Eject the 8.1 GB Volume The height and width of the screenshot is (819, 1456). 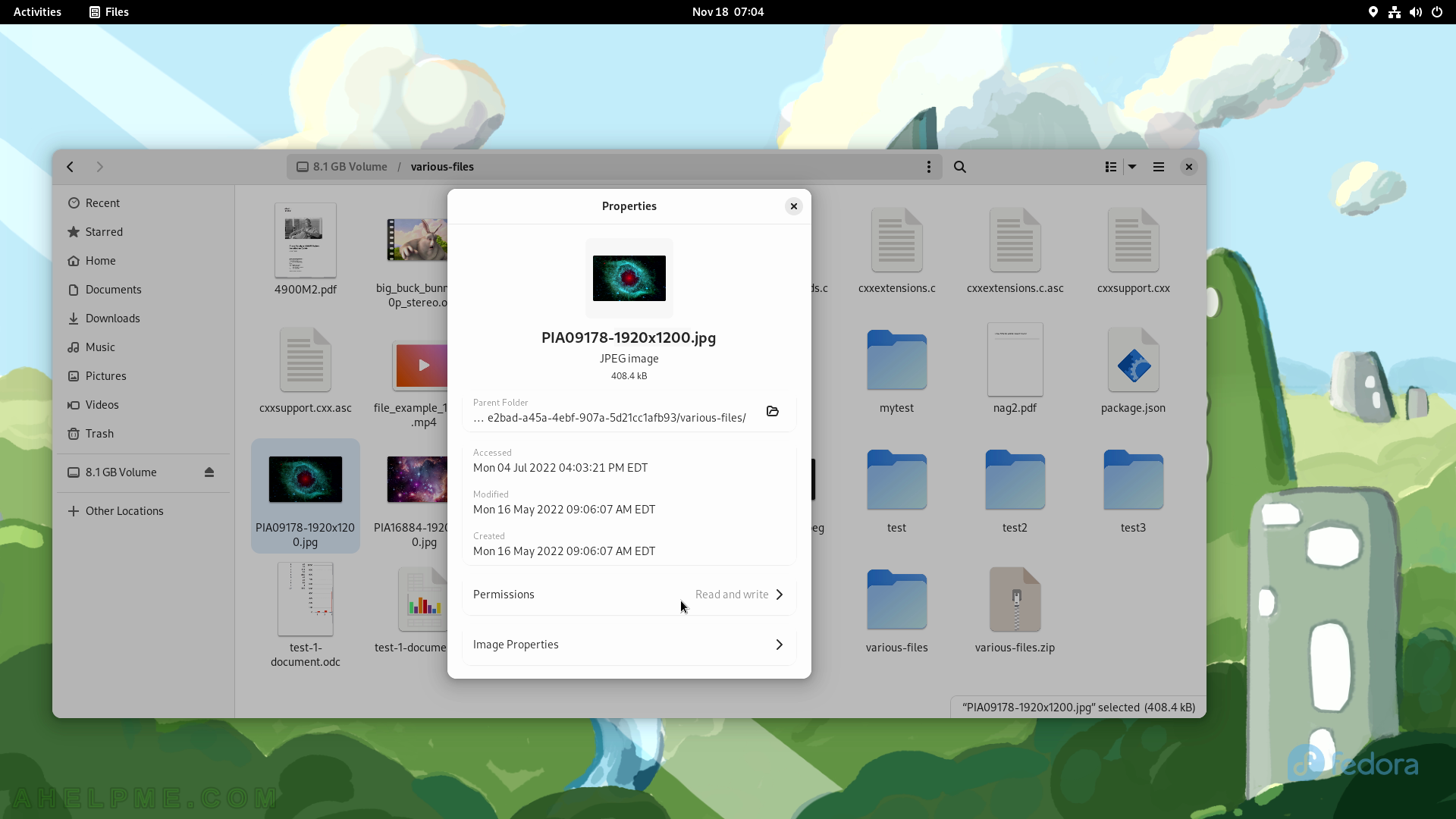(x=209, y=472)
